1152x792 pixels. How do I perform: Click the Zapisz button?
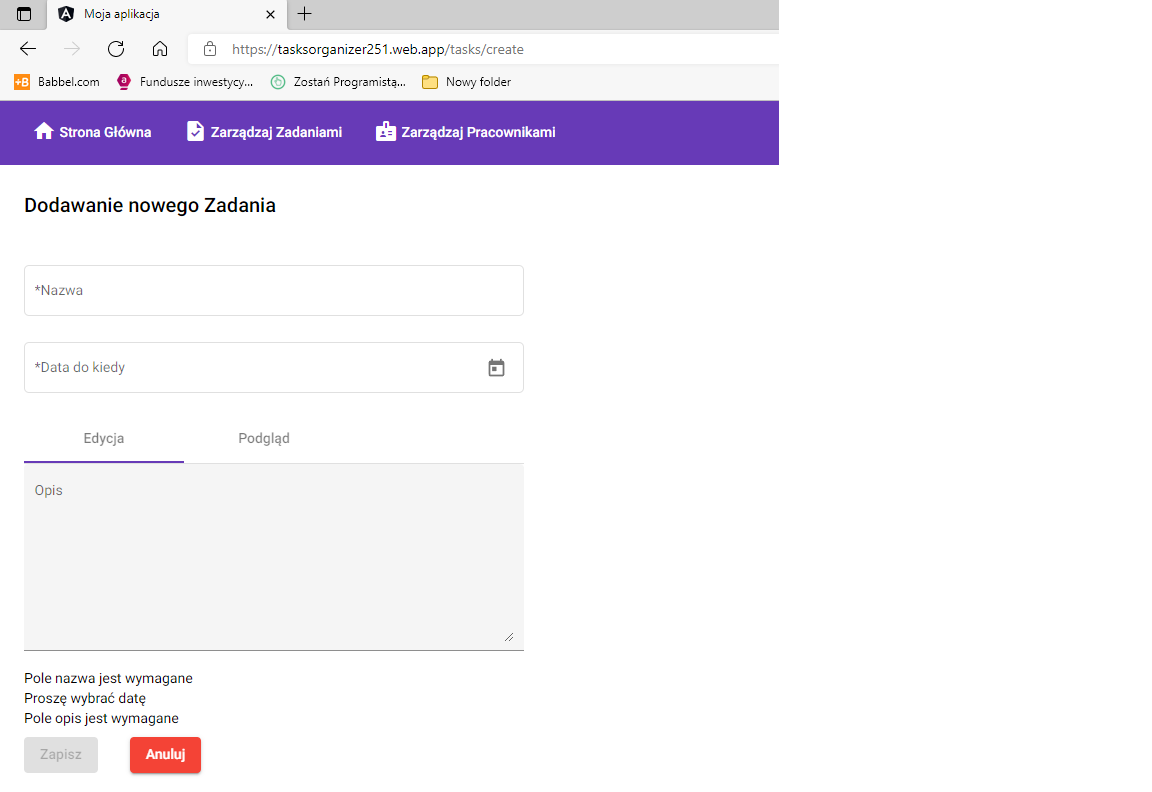pyautogui.click(x=61, y=755)
